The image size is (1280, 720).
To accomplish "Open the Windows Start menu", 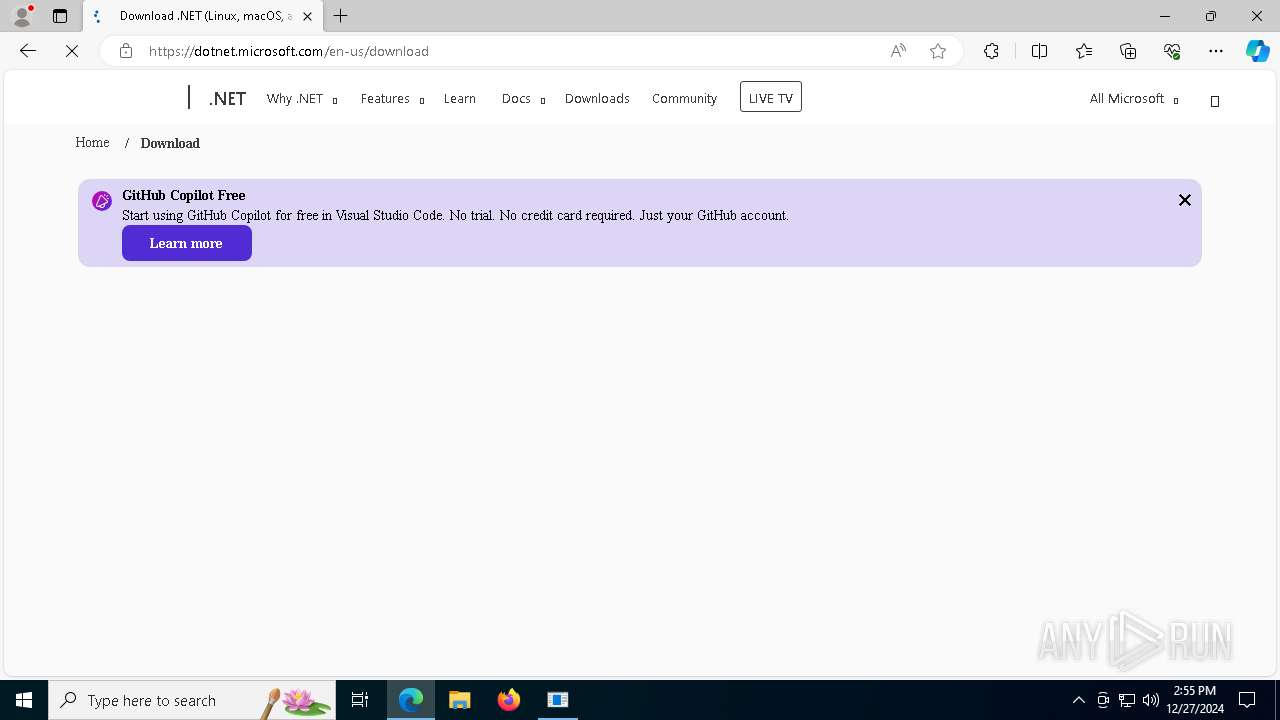I will coord(24,700).
